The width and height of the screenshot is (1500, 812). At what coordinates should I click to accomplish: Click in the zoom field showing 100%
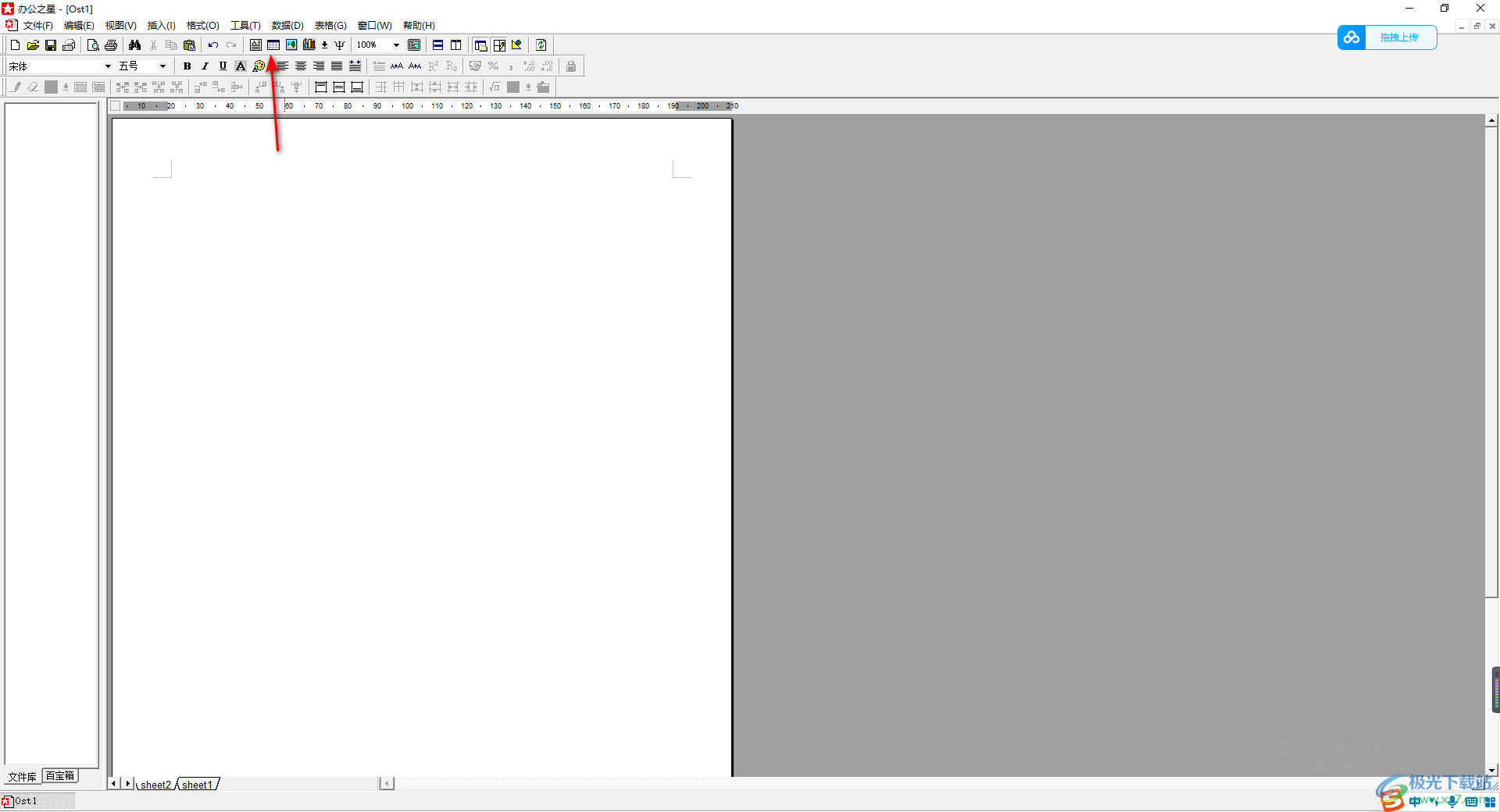click(373, 45)
